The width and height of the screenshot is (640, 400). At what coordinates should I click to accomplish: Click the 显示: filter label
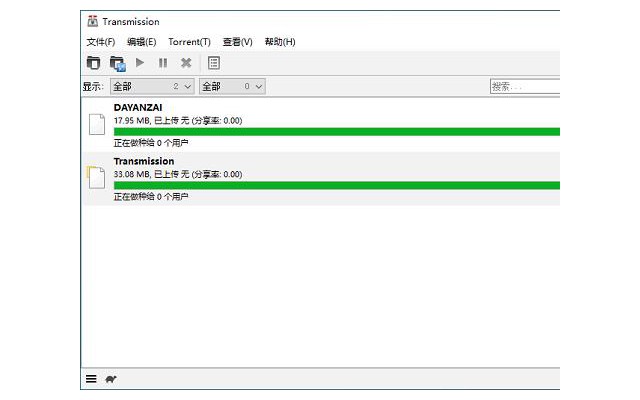coord(93,87)
